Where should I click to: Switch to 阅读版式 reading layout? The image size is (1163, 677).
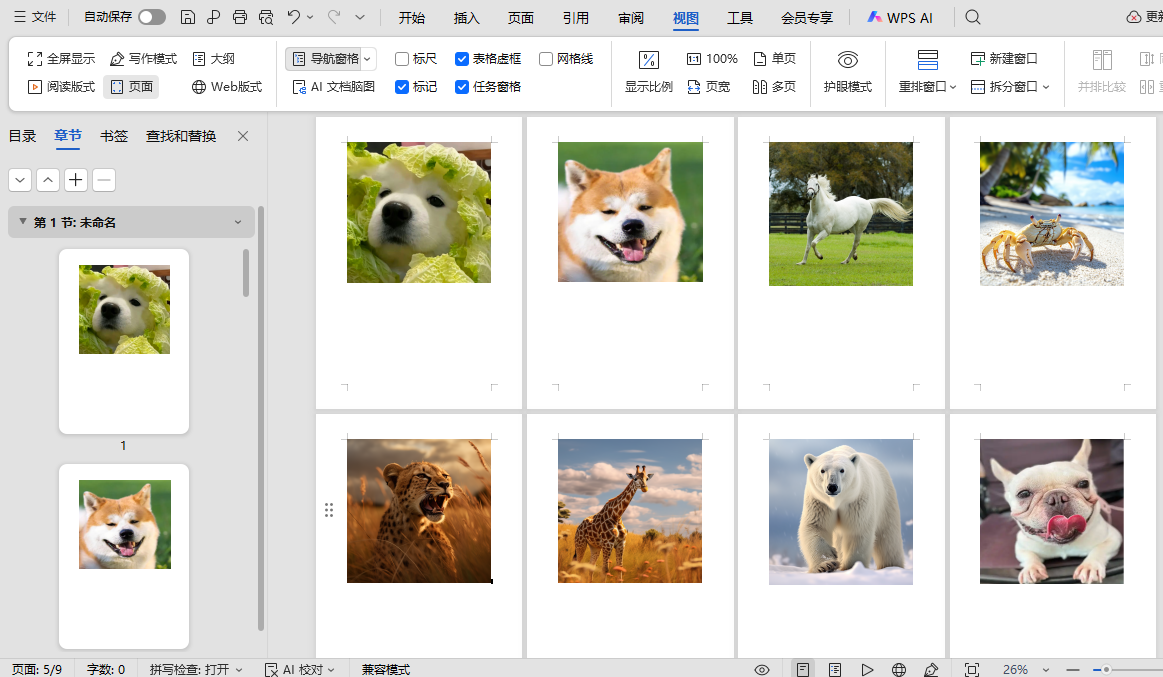tap(62, 87)
